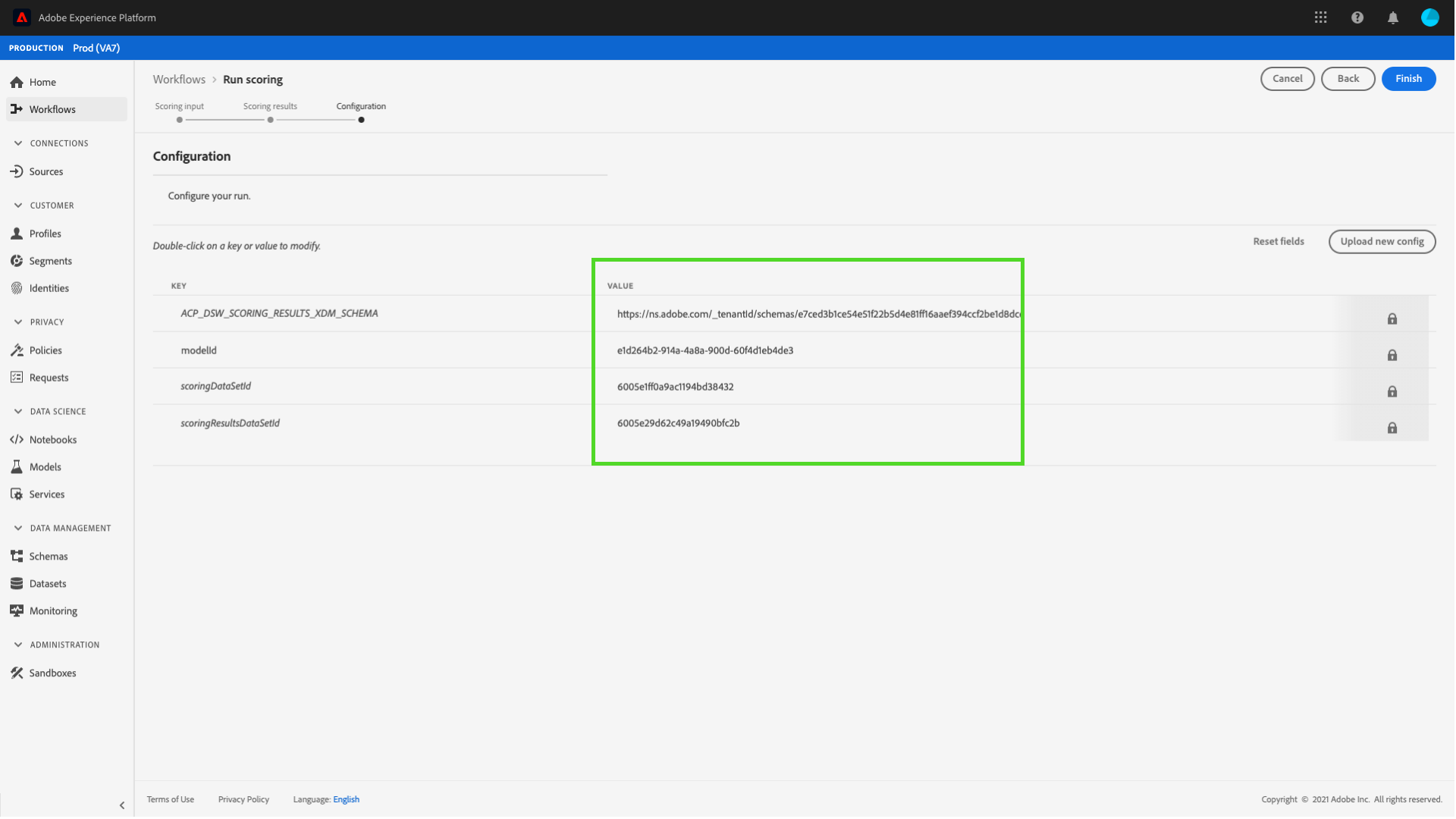Image resolution: width=1456 pixels, height=819 pixels.
Task: Click the Datasets database icon
Action: pyautogui.click(x=17, y=584)
